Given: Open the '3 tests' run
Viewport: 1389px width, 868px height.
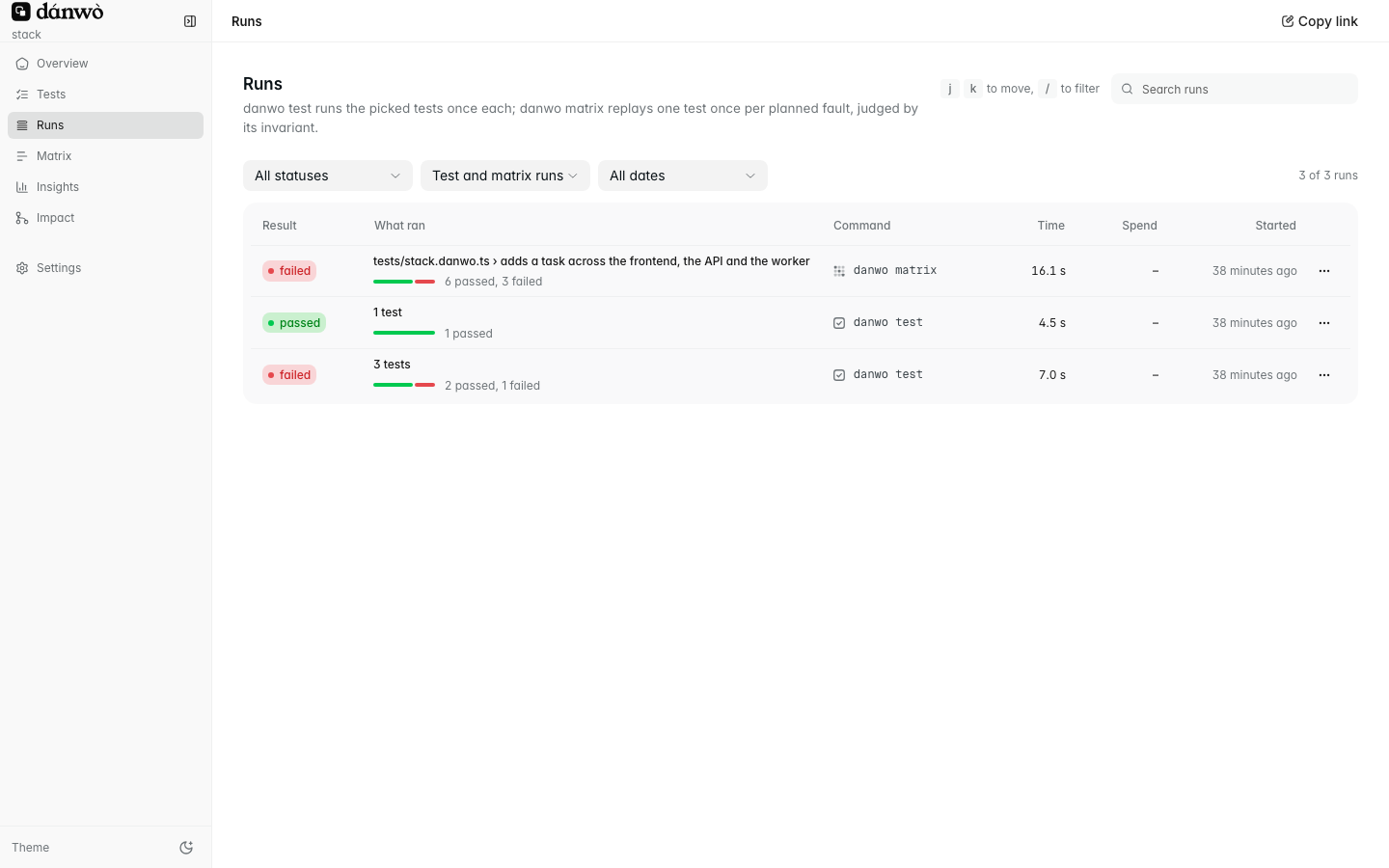Looking at the screenshot, I should (392, 365).
